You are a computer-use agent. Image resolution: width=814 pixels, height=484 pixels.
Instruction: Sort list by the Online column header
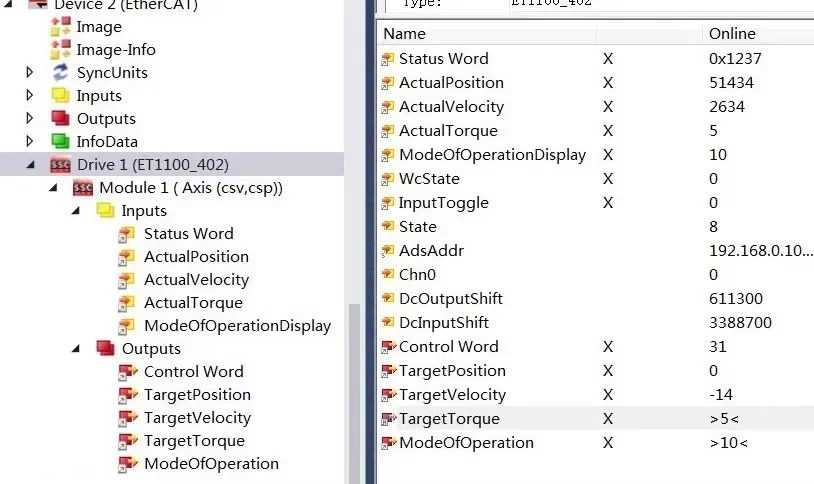pos(758,34)
